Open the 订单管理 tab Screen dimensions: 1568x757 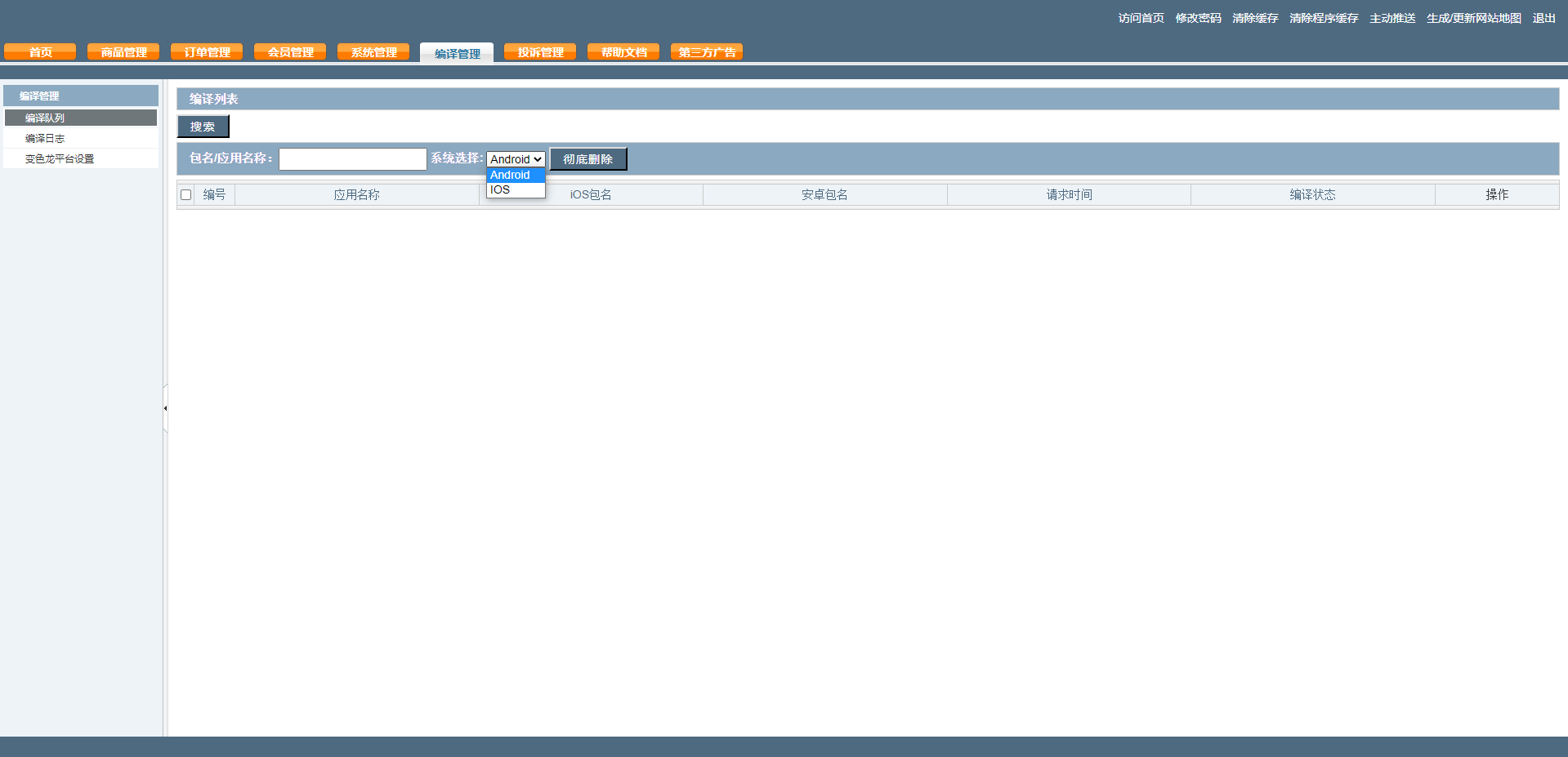[x=207, y=52]
